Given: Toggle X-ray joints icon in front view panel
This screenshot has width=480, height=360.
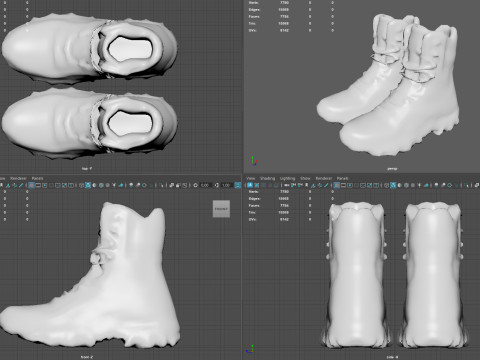Looking at the screenshot, I should [x=184, y=185].
